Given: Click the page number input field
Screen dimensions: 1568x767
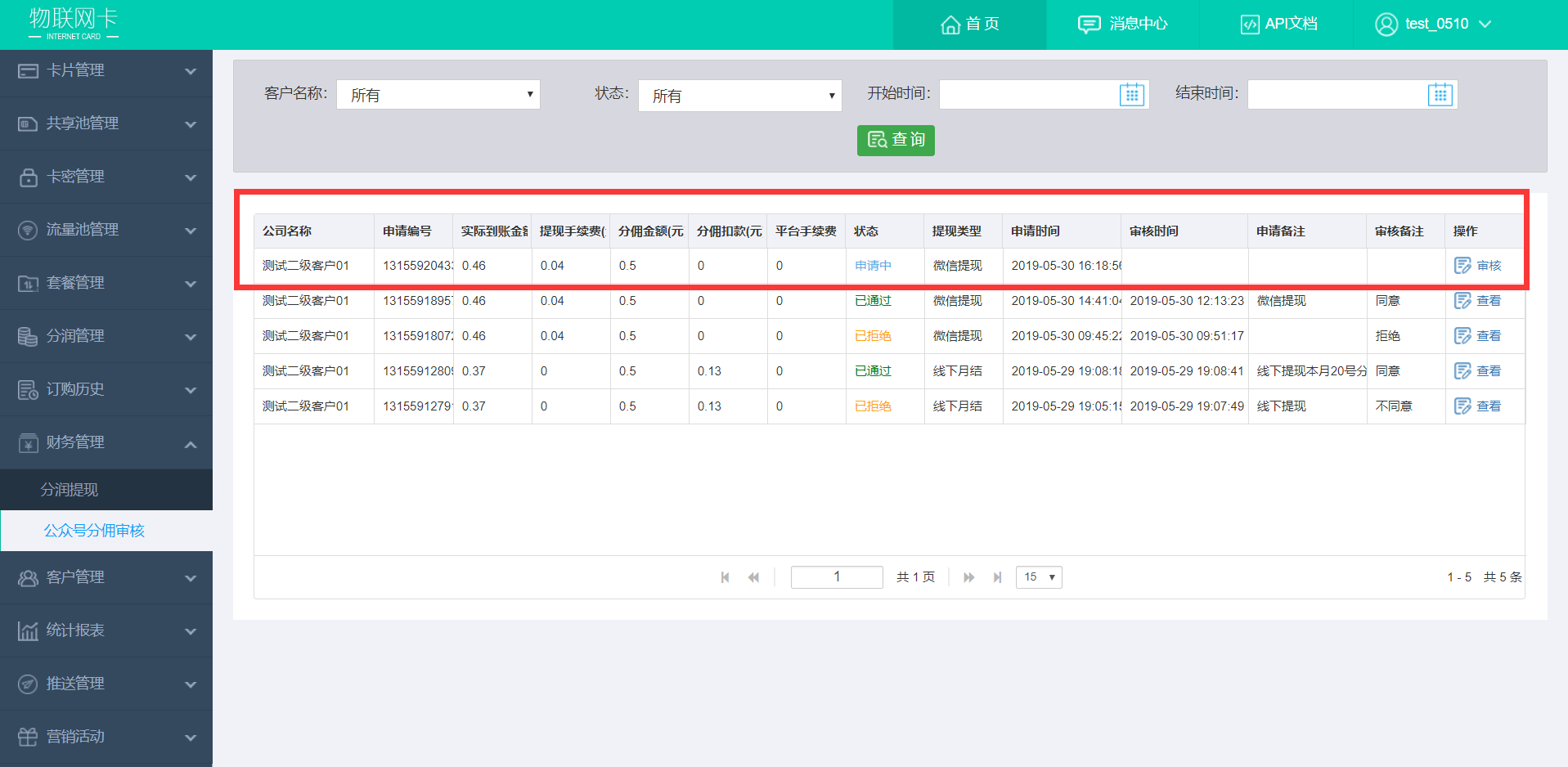Looking at the screenshot, I should click(x=837, y=577).
